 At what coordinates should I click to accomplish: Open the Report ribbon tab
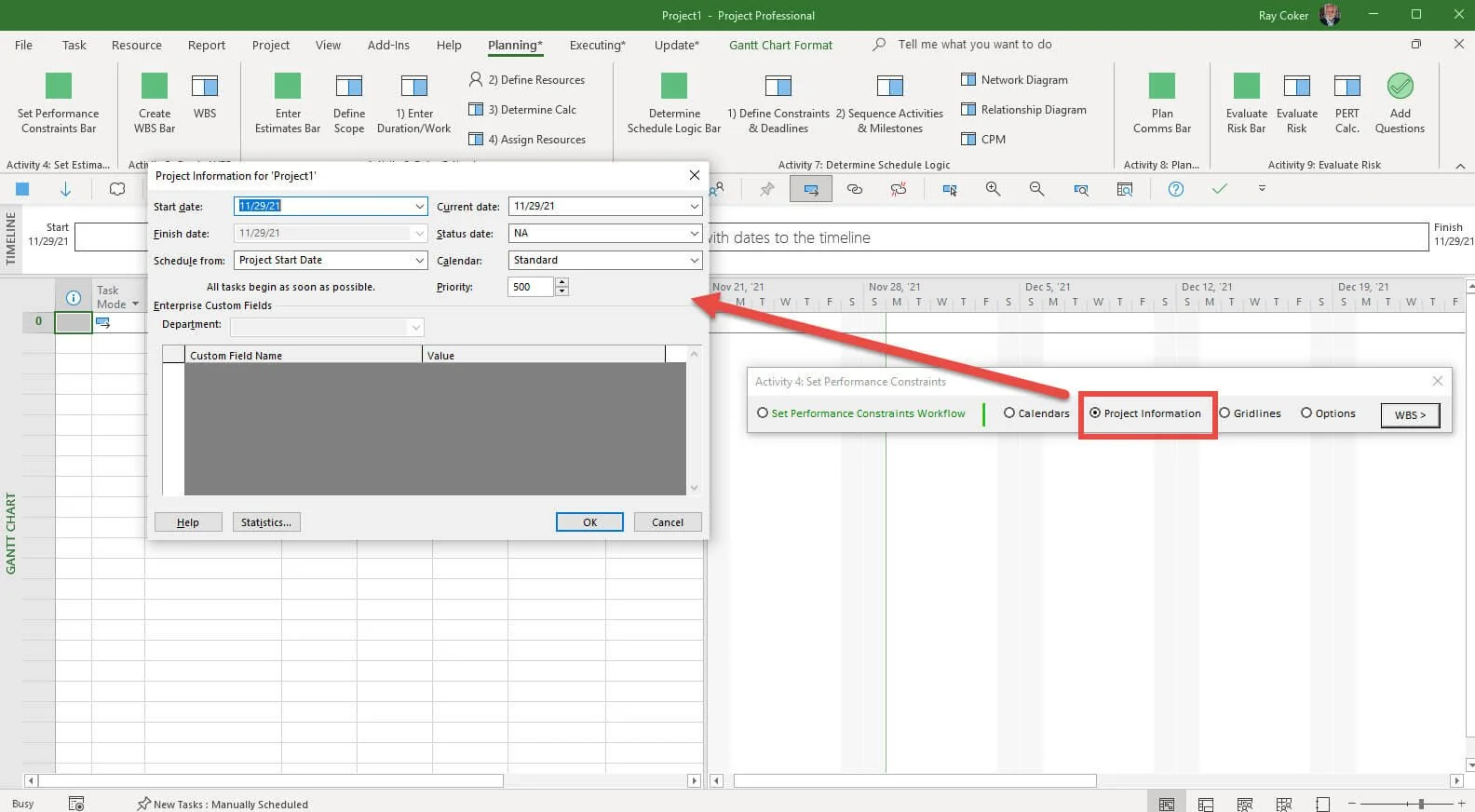click(x=206, y=45)
